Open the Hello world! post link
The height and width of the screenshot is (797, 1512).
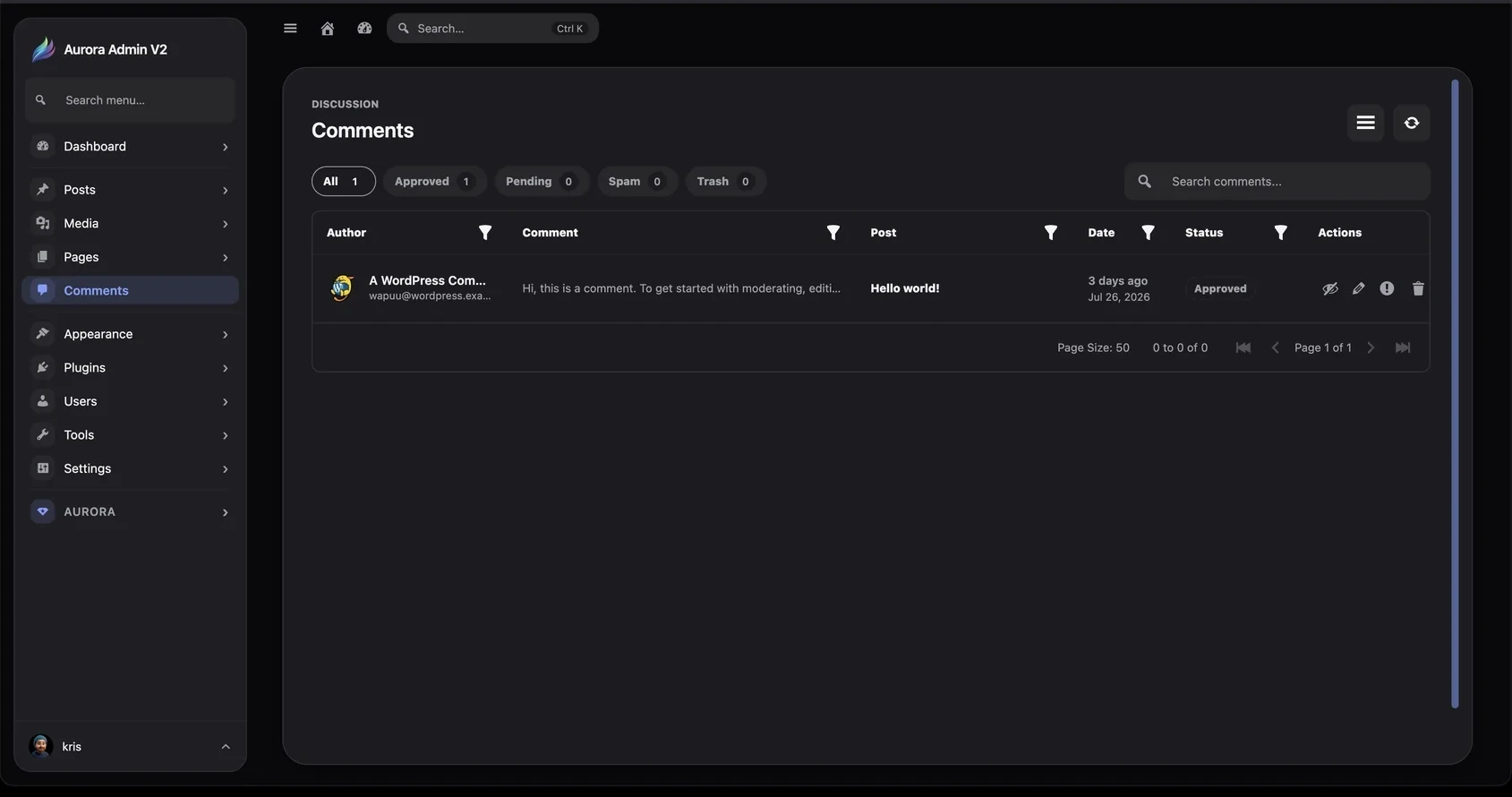coord(905,288)
